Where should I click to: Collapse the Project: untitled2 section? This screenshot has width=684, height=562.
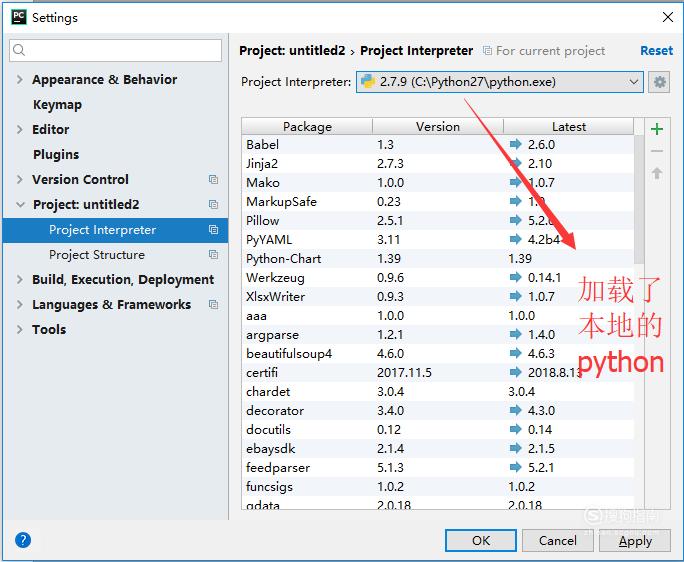click(20, 204)
